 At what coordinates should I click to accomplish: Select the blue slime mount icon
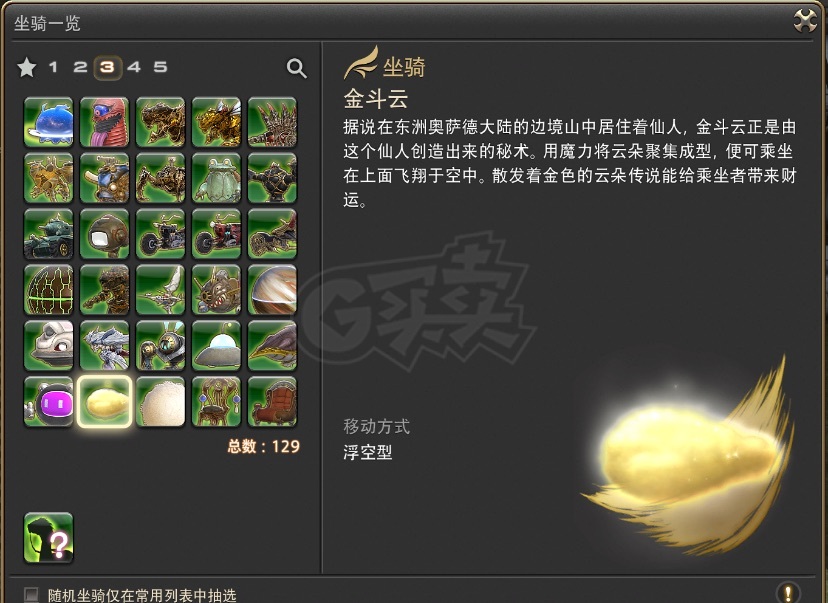click(x=49, y=123)
